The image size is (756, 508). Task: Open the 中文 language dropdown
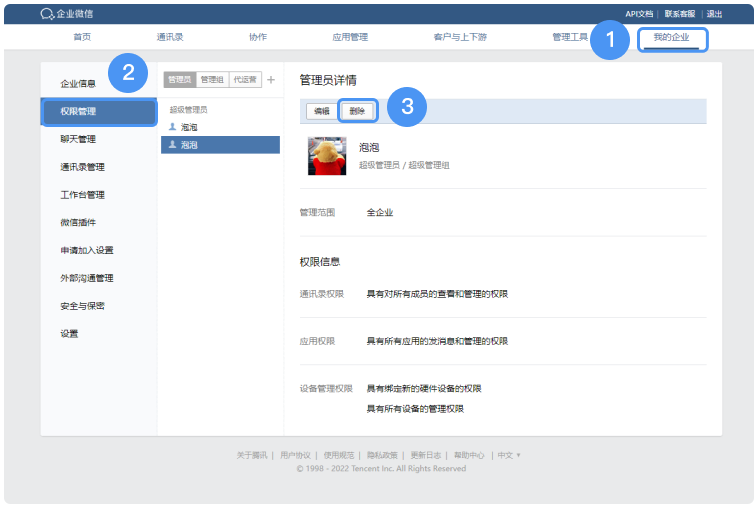click(509, 455)
